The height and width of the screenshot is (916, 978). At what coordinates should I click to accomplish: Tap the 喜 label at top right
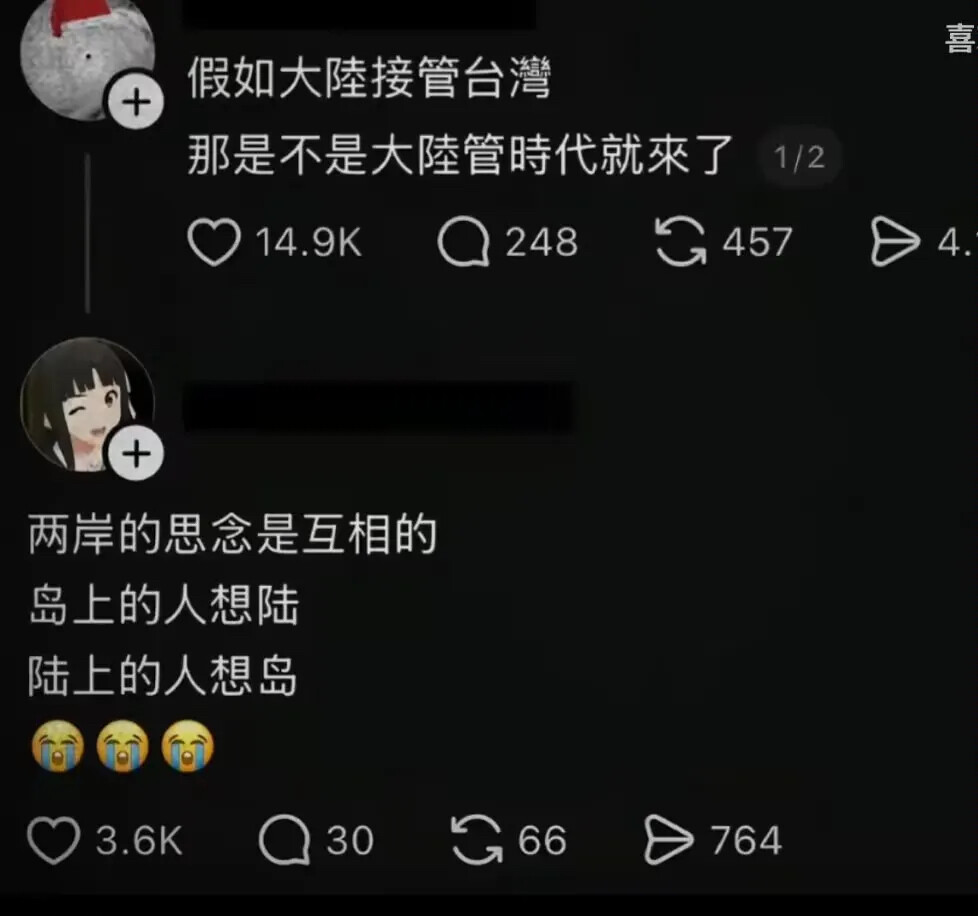(961, 39)
